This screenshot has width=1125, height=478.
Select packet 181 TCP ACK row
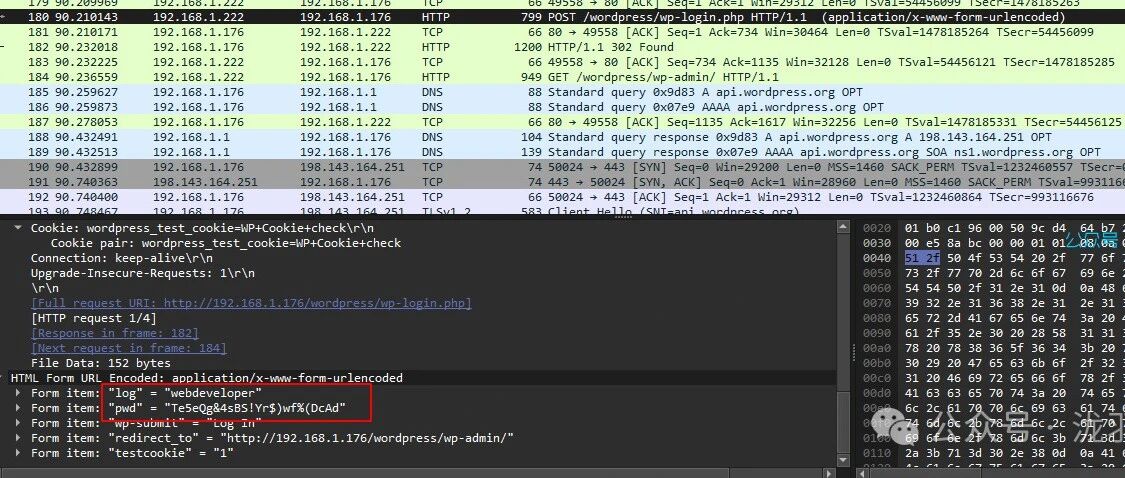562,32
